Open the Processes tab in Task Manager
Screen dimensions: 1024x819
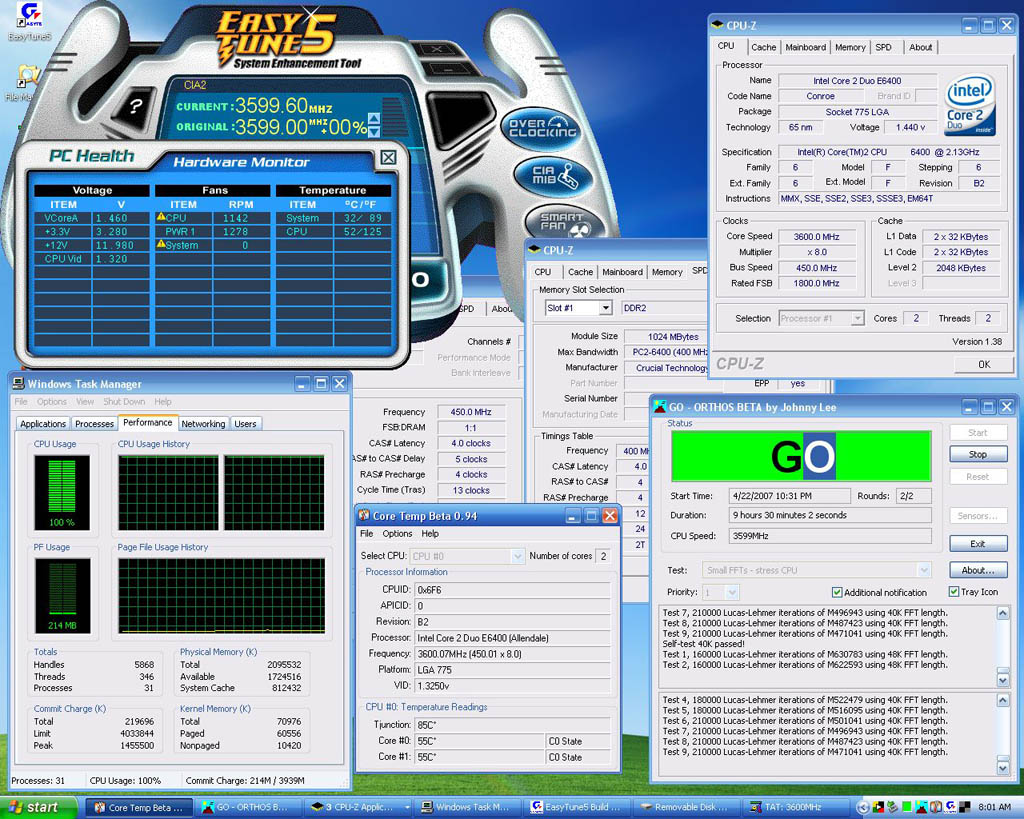coord(95,424)
